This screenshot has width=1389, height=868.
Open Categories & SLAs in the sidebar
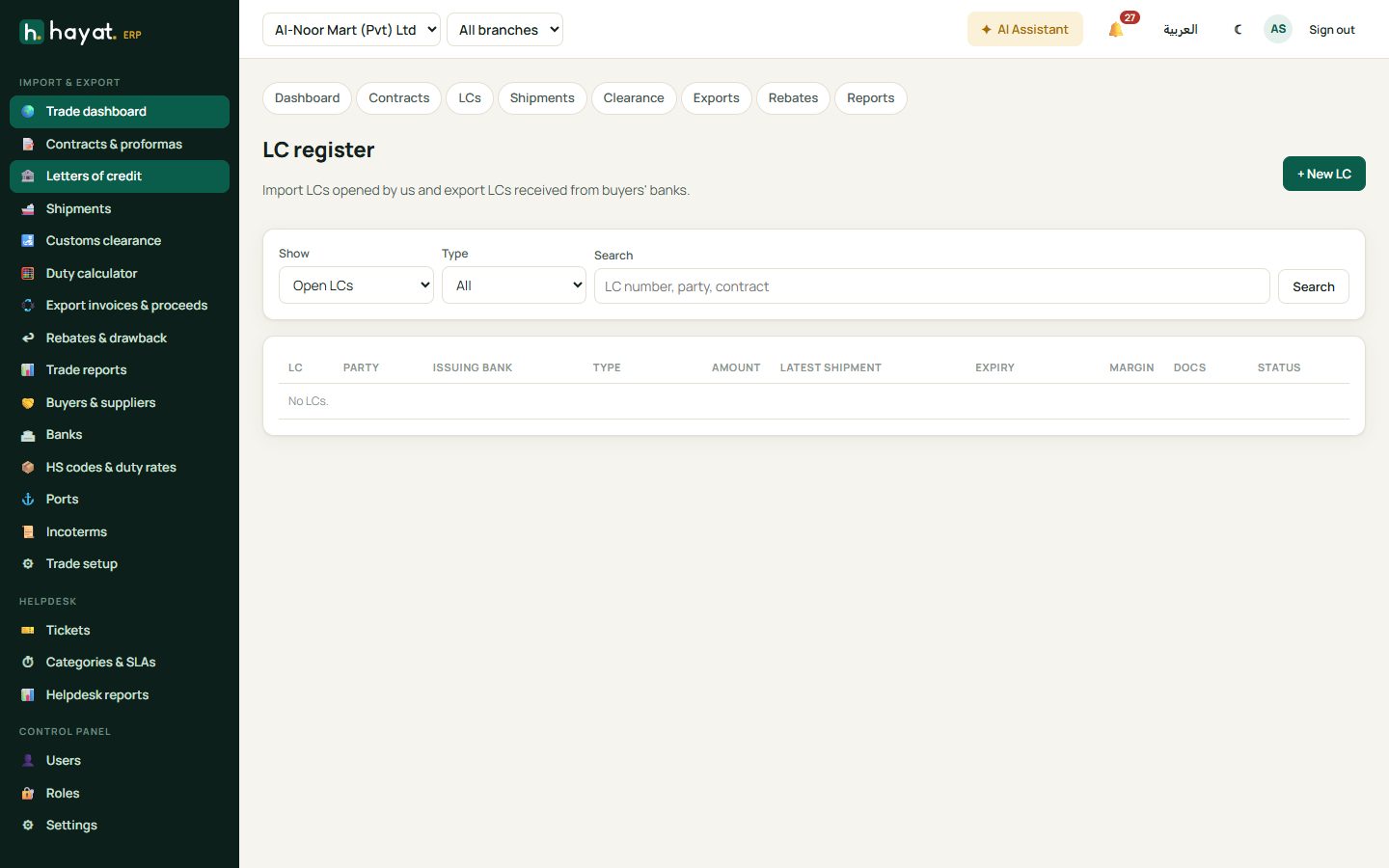[120, 663]
